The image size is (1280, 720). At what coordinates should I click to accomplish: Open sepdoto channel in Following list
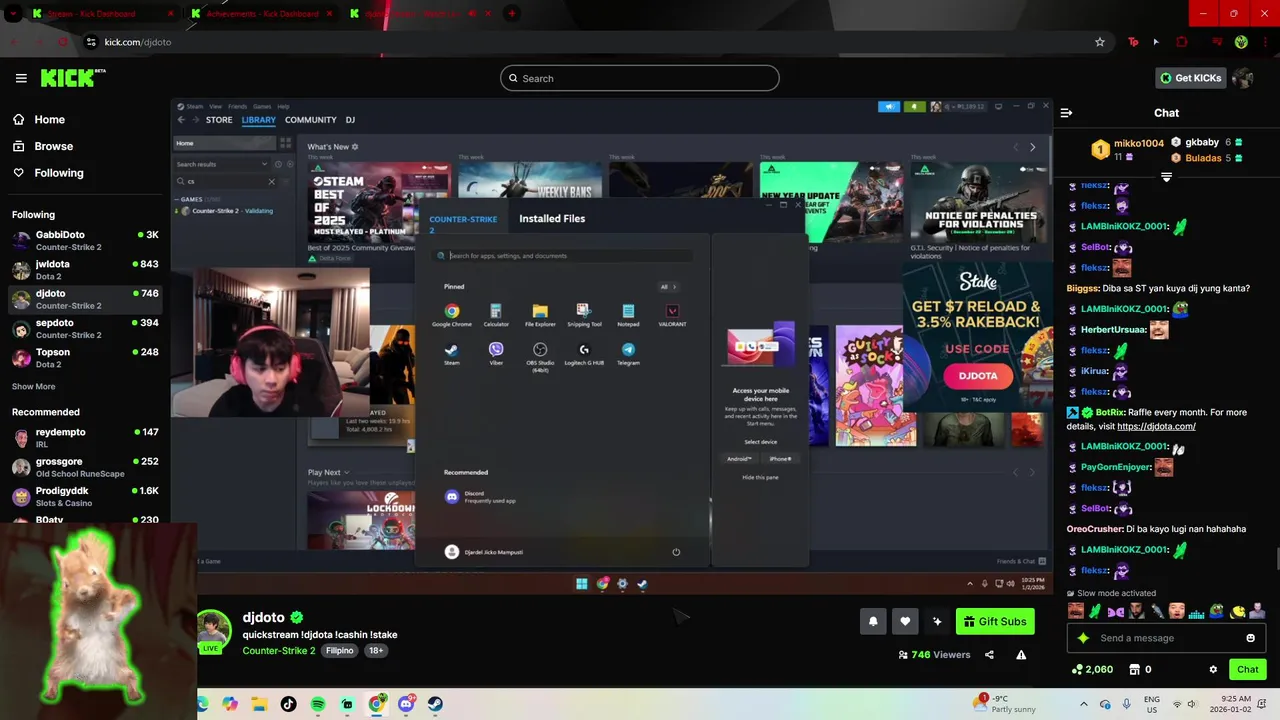point(85,329)
